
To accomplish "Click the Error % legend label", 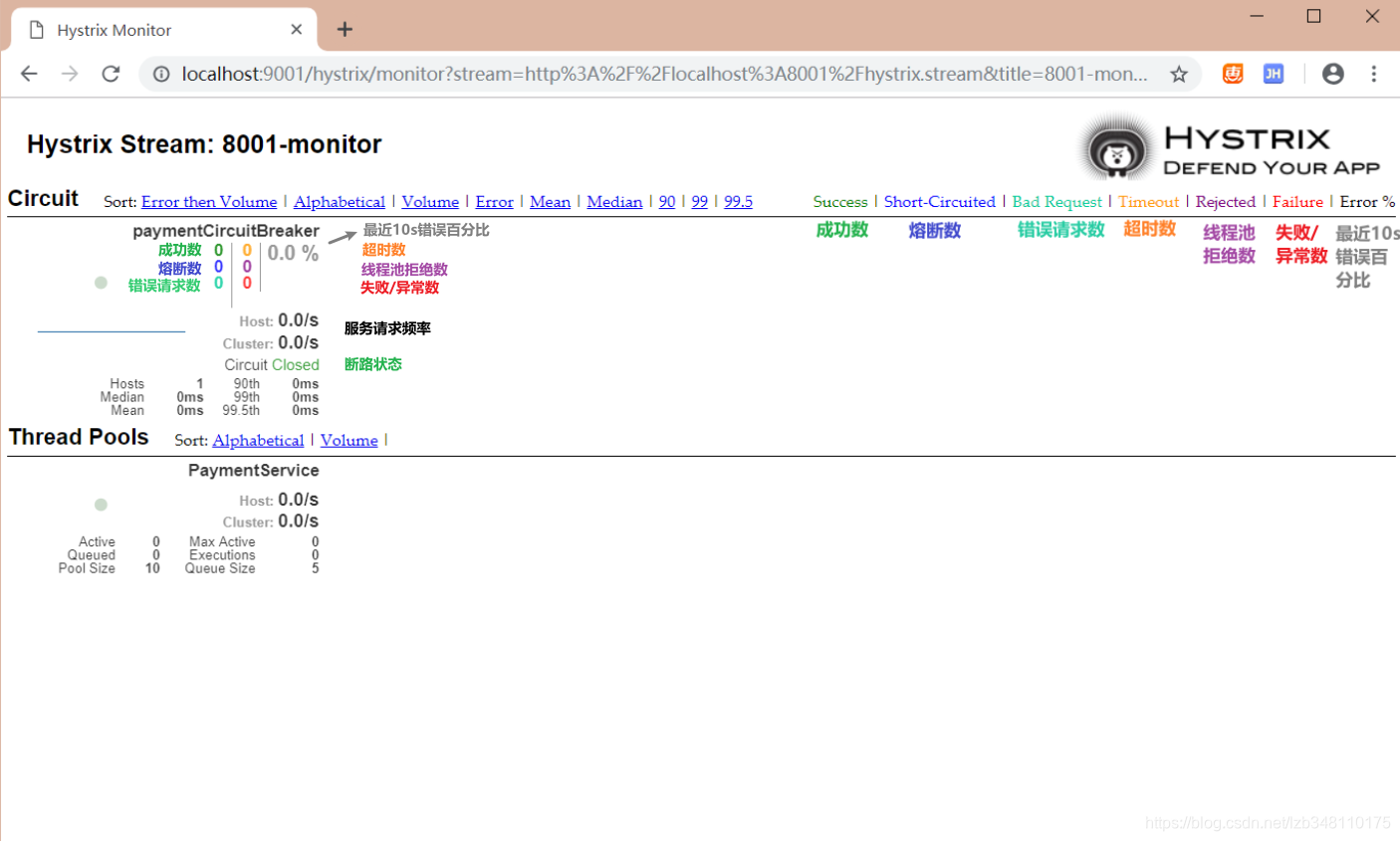I will coord(1367,201).
